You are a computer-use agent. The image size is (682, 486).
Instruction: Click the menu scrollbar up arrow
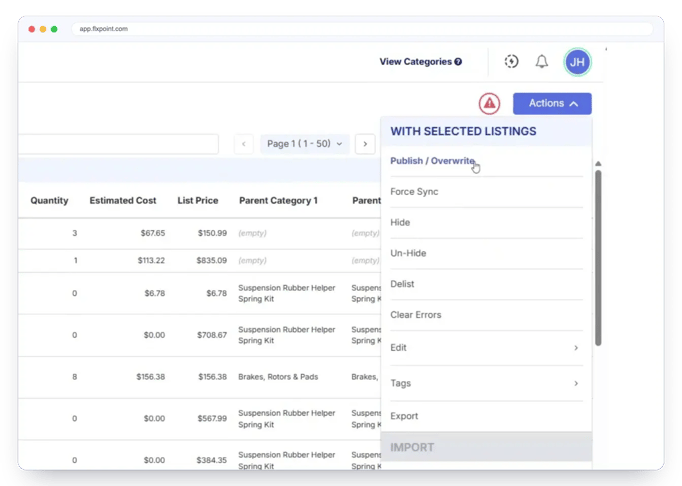coord(598,164)
